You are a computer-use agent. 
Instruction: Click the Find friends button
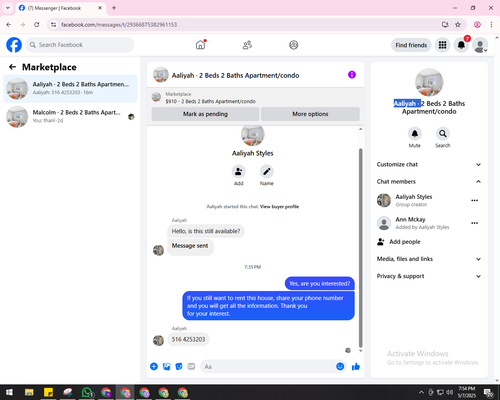tap(411, 45)
